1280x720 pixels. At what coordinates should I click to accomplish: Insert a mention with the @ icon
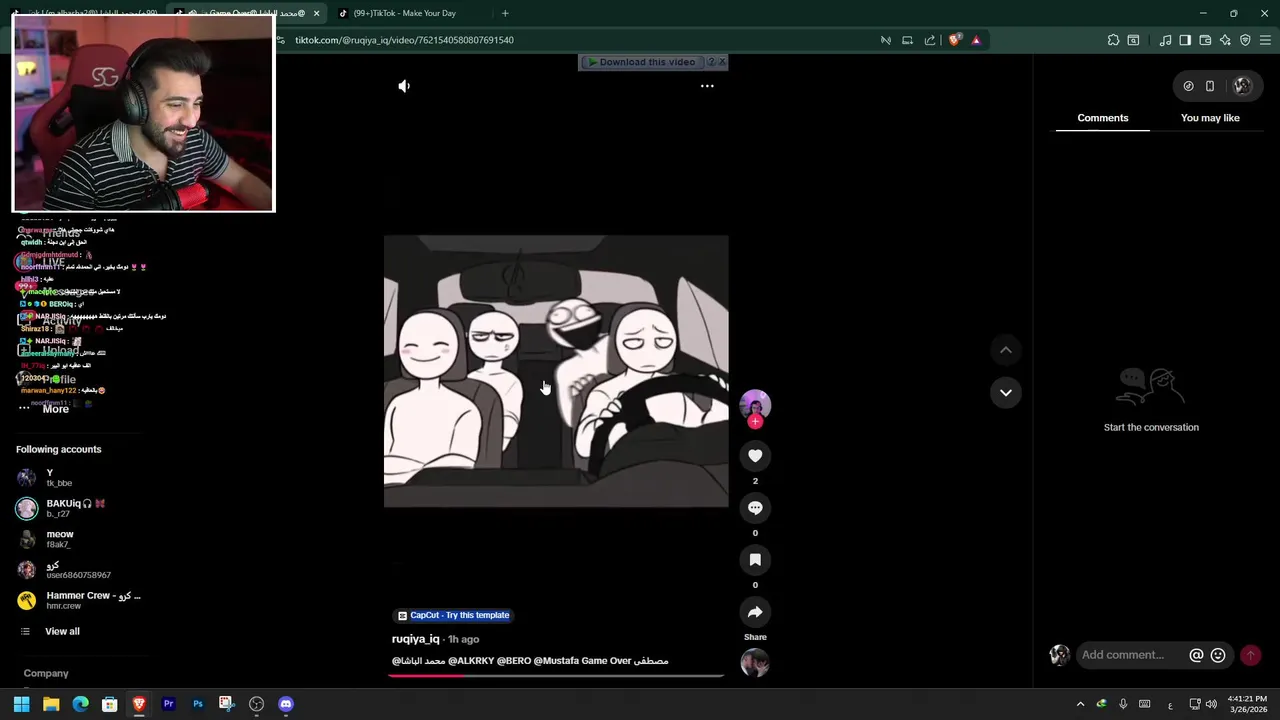[1196, 655]
